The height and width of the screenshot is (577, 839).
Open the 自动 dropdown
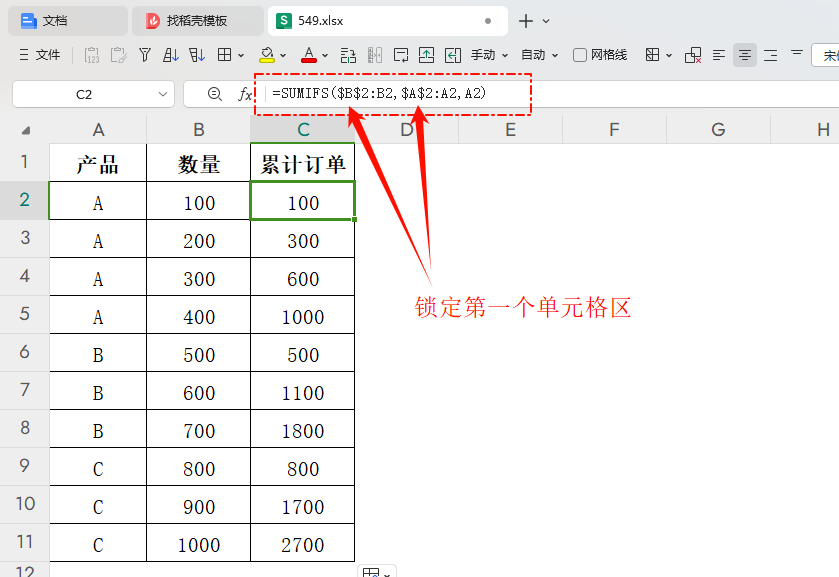539,55
